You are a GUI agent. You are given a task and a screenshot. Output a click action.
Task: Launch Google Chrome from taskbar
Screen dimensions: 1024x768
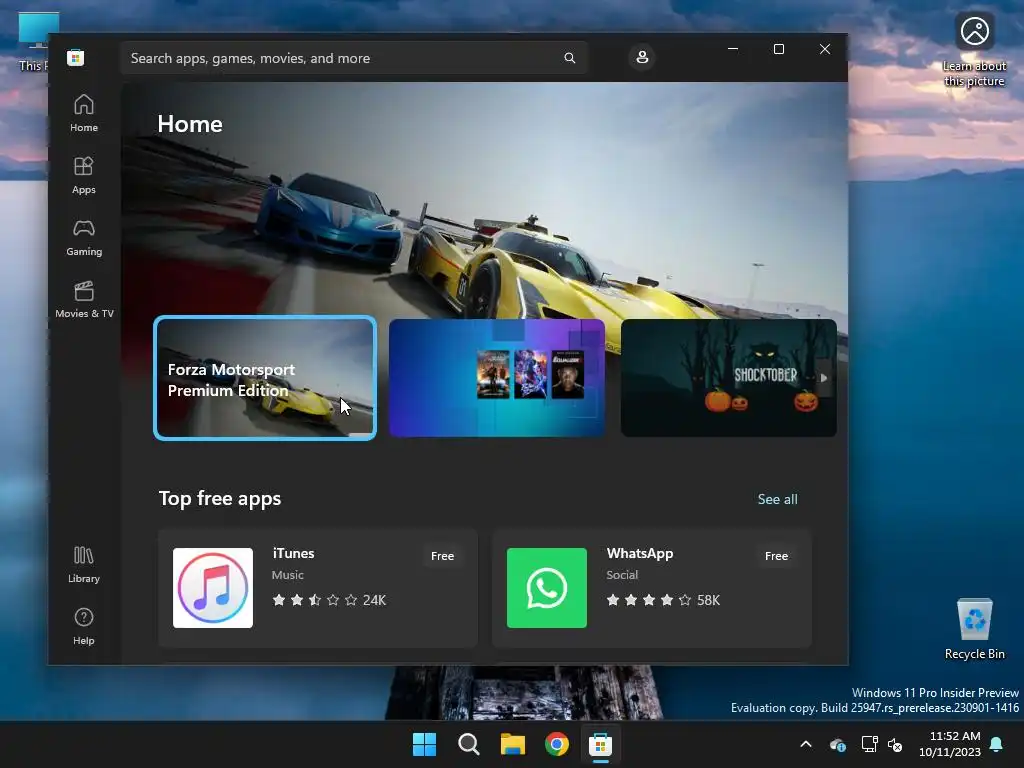556,744
